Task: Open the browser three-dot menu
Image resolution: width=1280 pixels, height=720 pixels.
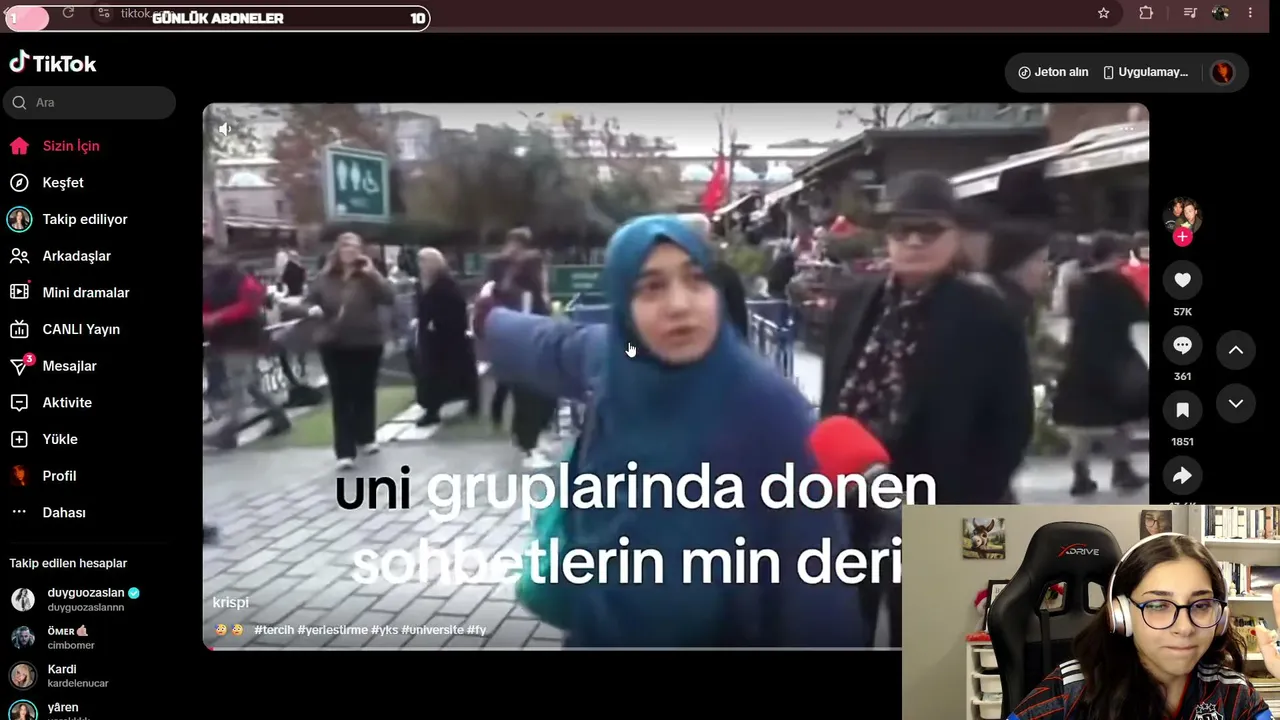Action: 1250,13
